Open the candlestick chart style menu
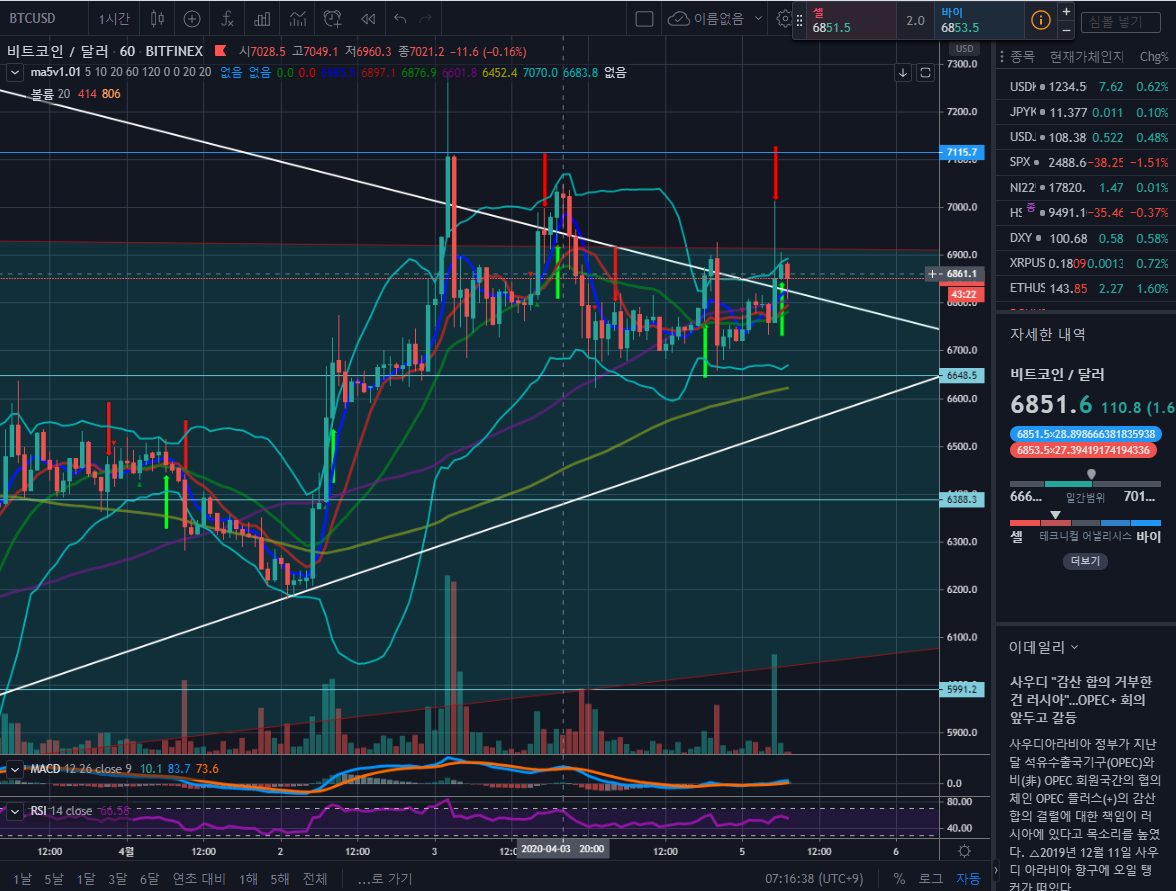Viewport: 1176px width, 891px height. pyautogui.click(x=157, y=19)
